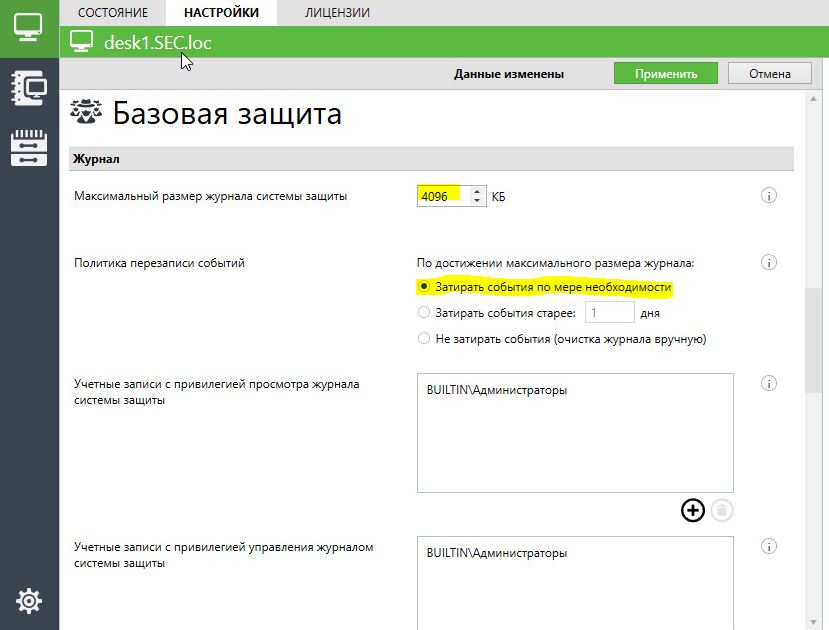Click the monitor icon beside desk1.SEC.loc
The height and width of the screenshot is (630, 829).
[x=81, y=42]
